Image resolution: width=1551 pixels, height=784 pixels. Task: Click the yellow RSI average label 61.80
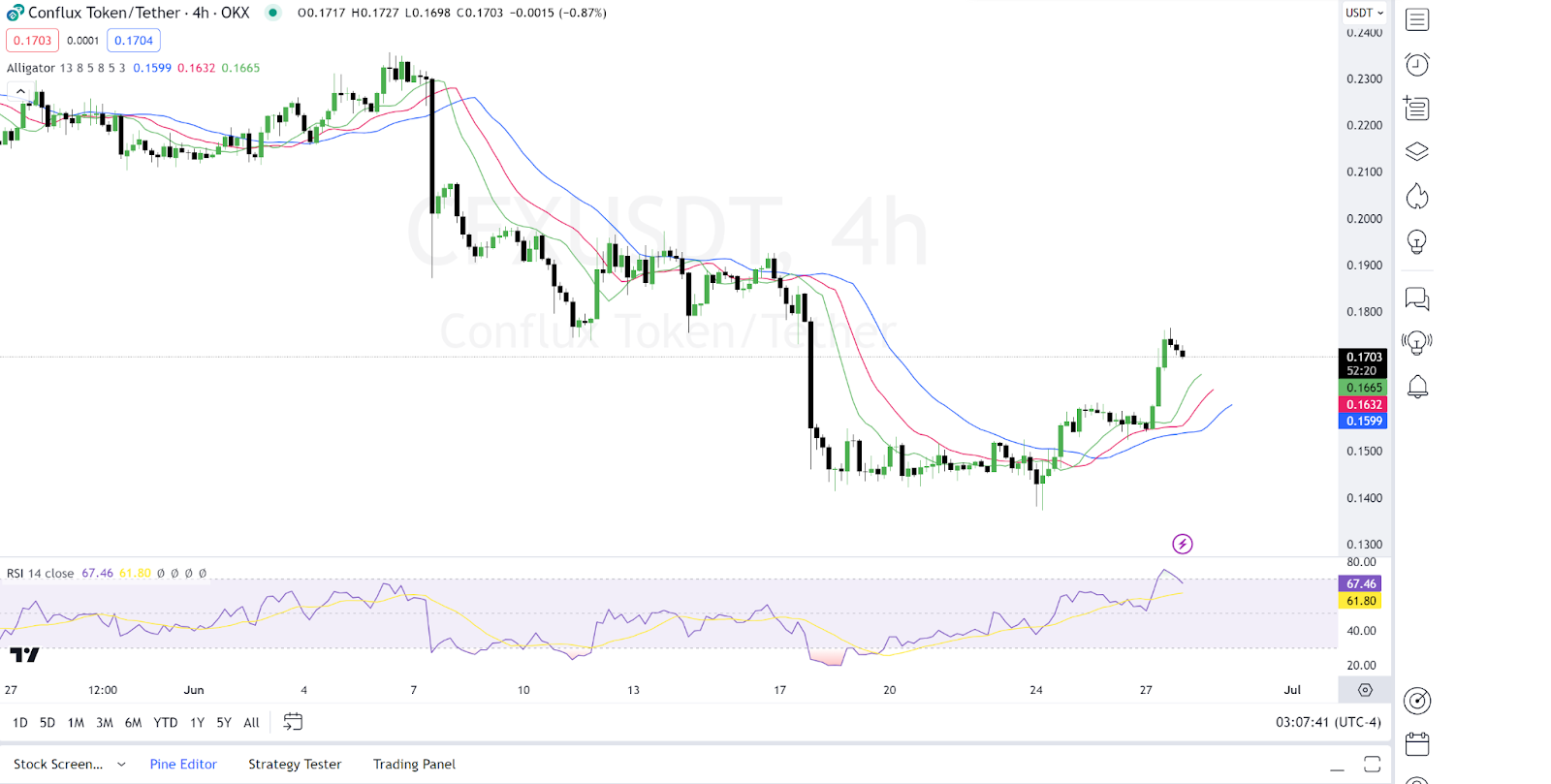pyautogui.click(x=1360, y=601)
